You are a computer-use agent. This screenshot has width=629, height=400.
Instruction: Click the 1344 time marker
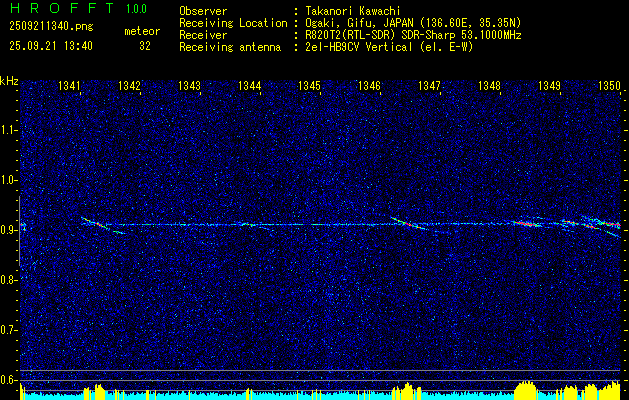coord(250,85)
